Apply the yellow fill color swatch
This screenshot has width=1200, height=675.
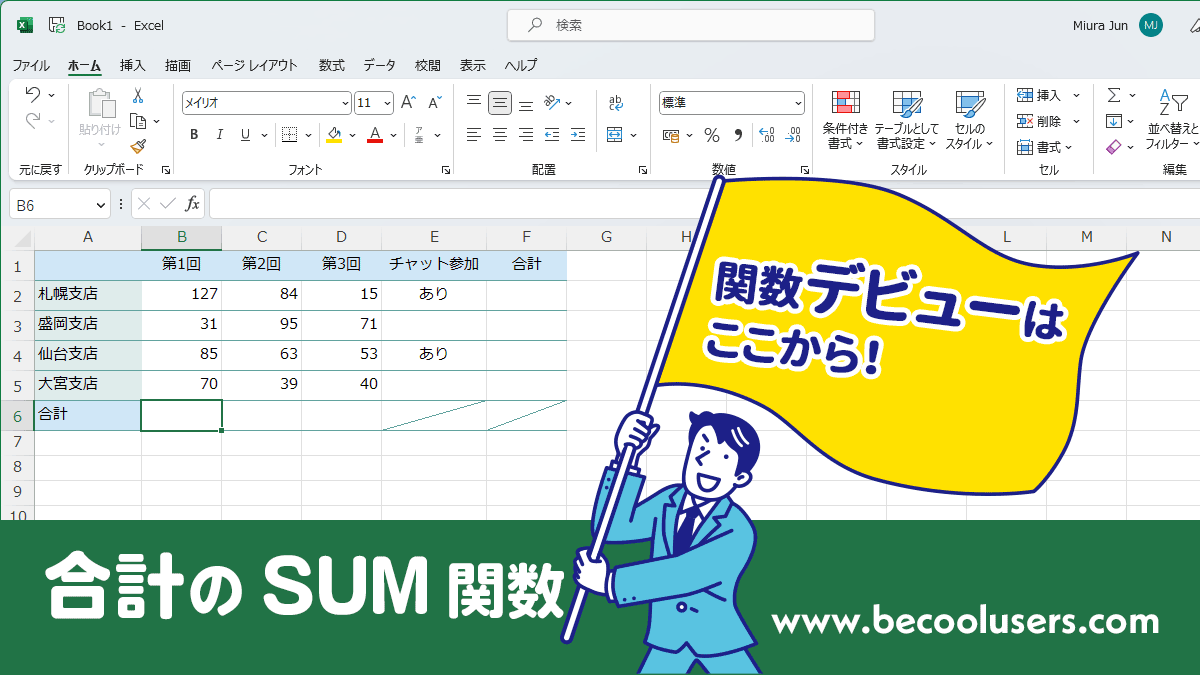[x=334, y=135]
